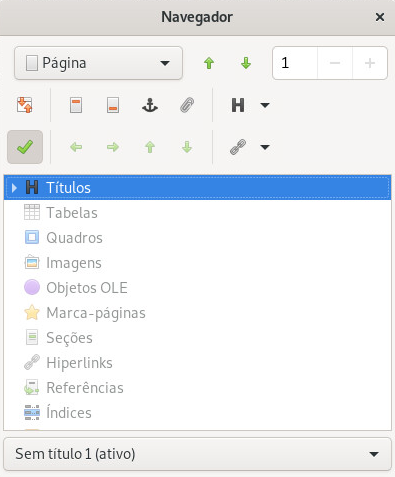Expand the Títulos tree node
Viewport: 395px width, 477px height.
[x=14, y=188]
